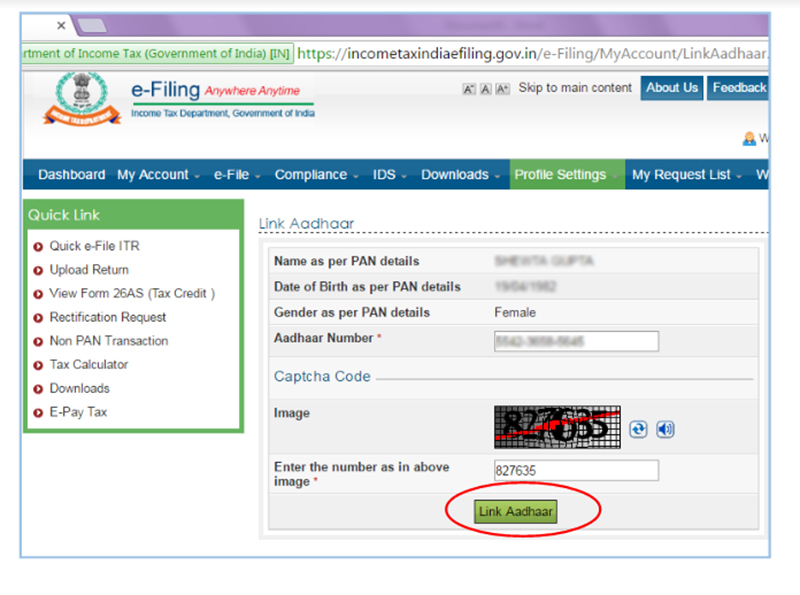
Task: Click the user profile avatar icon
Action: [x=748, y=139]
